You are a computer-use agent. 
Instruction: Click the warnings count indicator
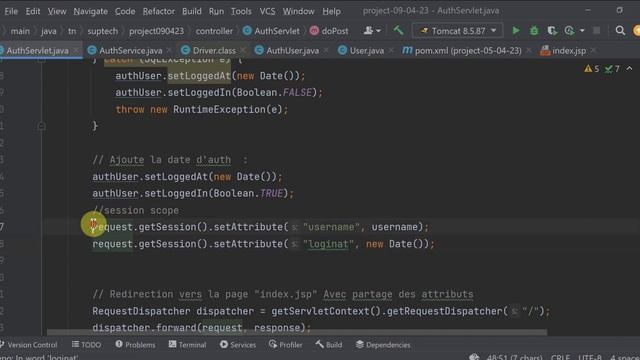[592, 69]
